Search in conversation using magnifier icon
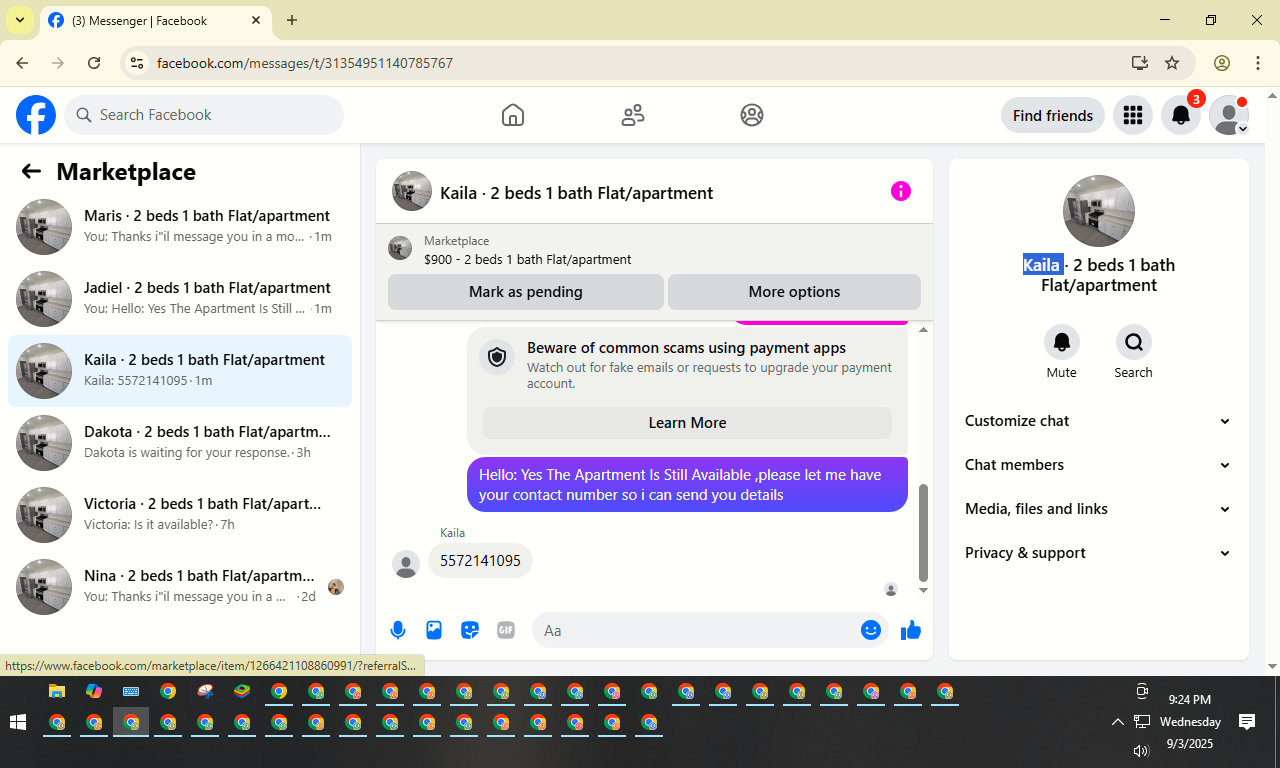1280x768 pixels. (1134, 343)
